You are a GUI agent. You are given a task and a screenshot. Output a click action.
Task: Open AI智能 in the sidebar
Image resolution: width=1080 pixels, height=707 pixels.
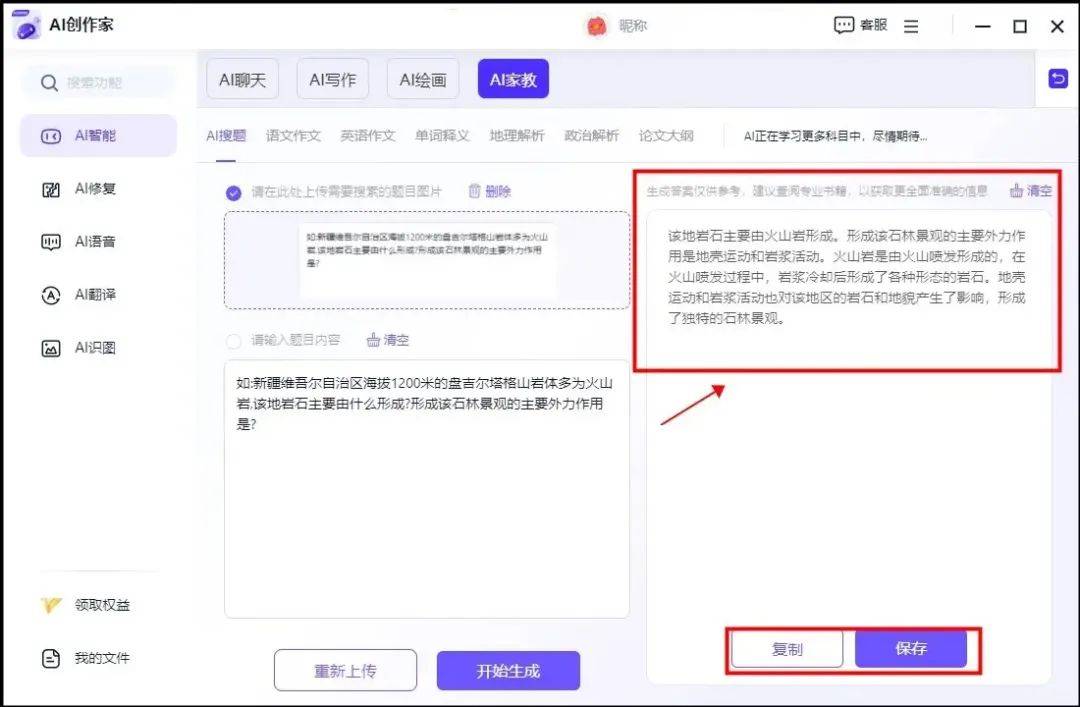click(98, 136)
